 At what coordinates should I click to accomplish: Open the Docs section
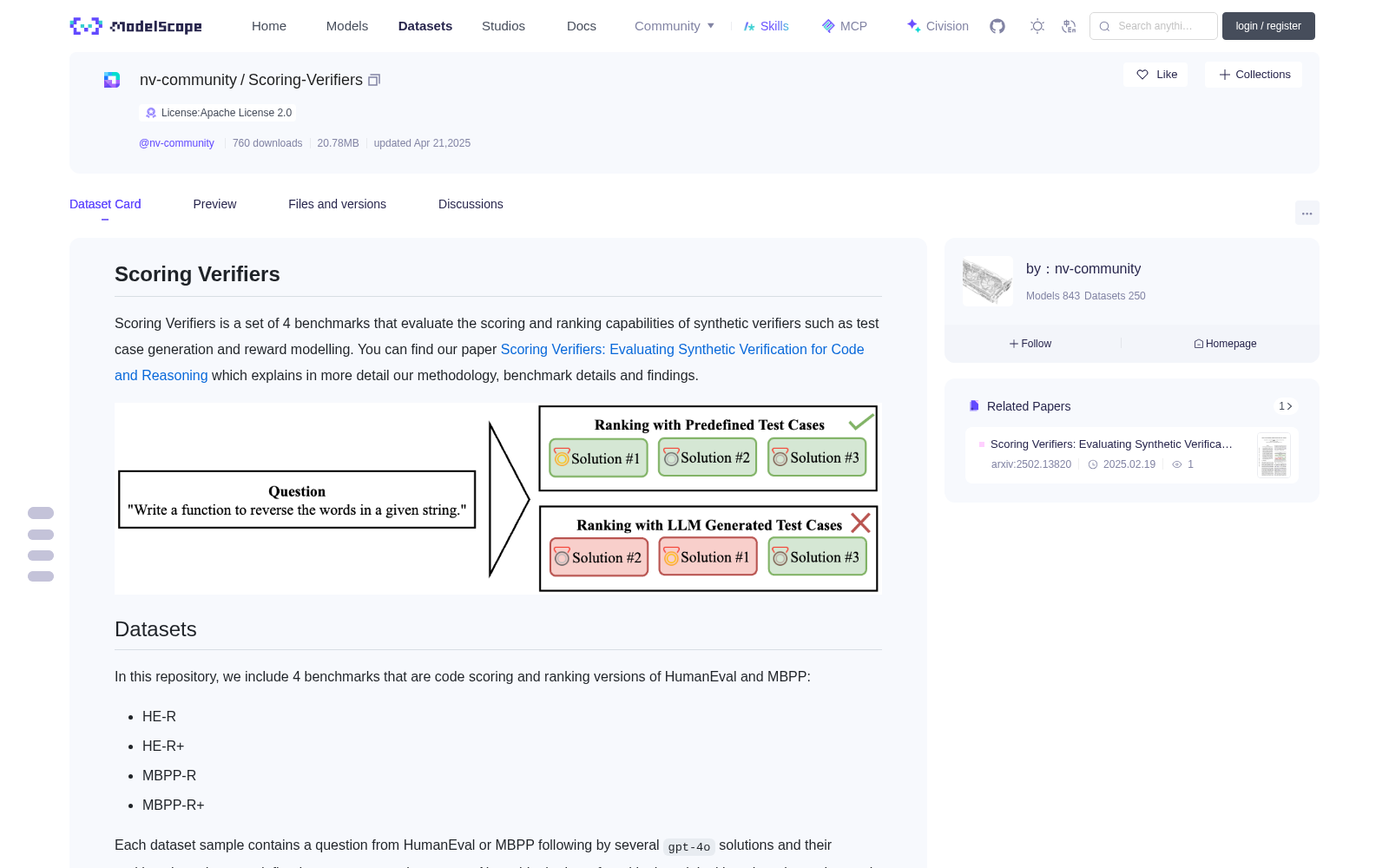pyautogui.click(x=582, y=26)
